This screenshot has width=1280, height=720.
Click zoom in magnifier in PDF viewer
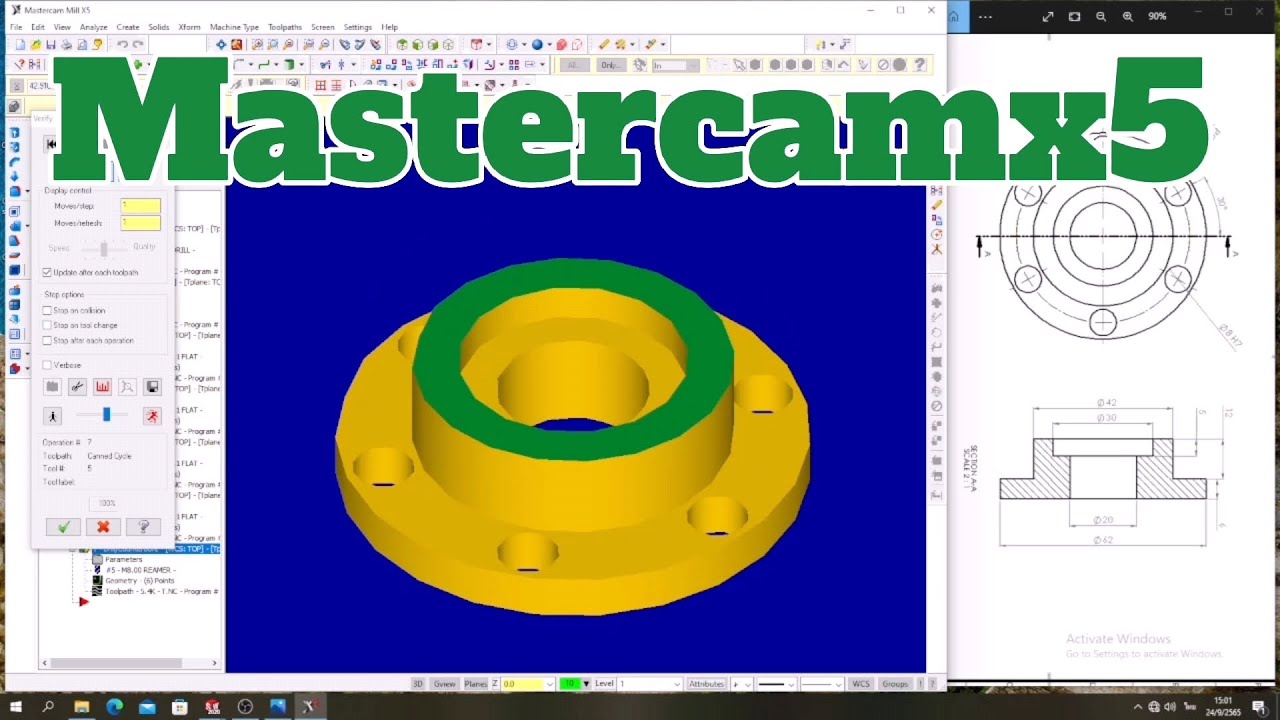(1128, 16)
